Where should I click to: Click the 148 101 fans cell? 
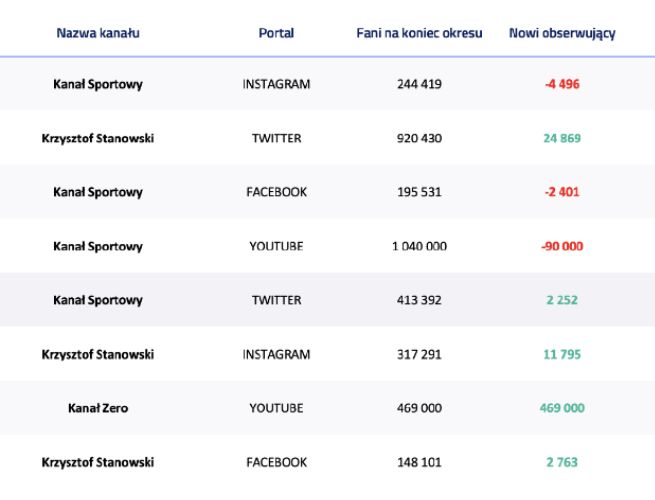click(x=419, y=462)
